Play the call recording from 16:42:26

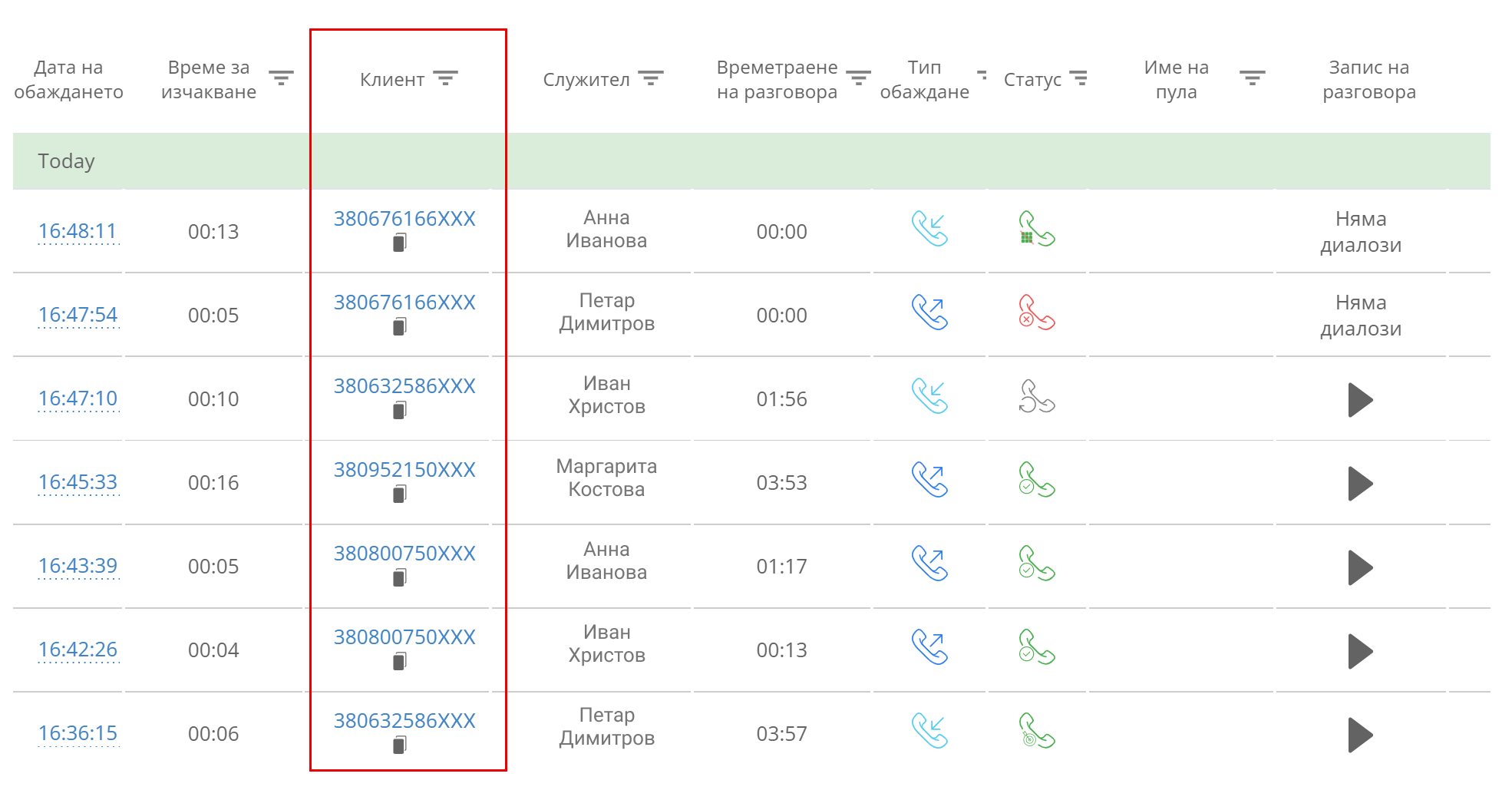point(1360,651)
